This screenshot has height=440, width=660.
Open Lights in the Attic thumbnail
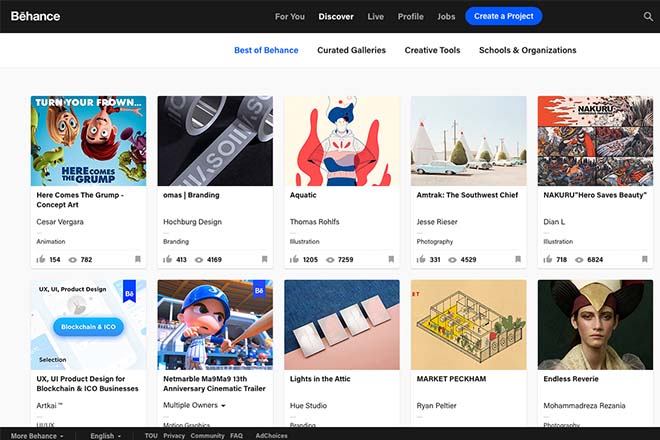pyautogui.click(x=342, y=325)
